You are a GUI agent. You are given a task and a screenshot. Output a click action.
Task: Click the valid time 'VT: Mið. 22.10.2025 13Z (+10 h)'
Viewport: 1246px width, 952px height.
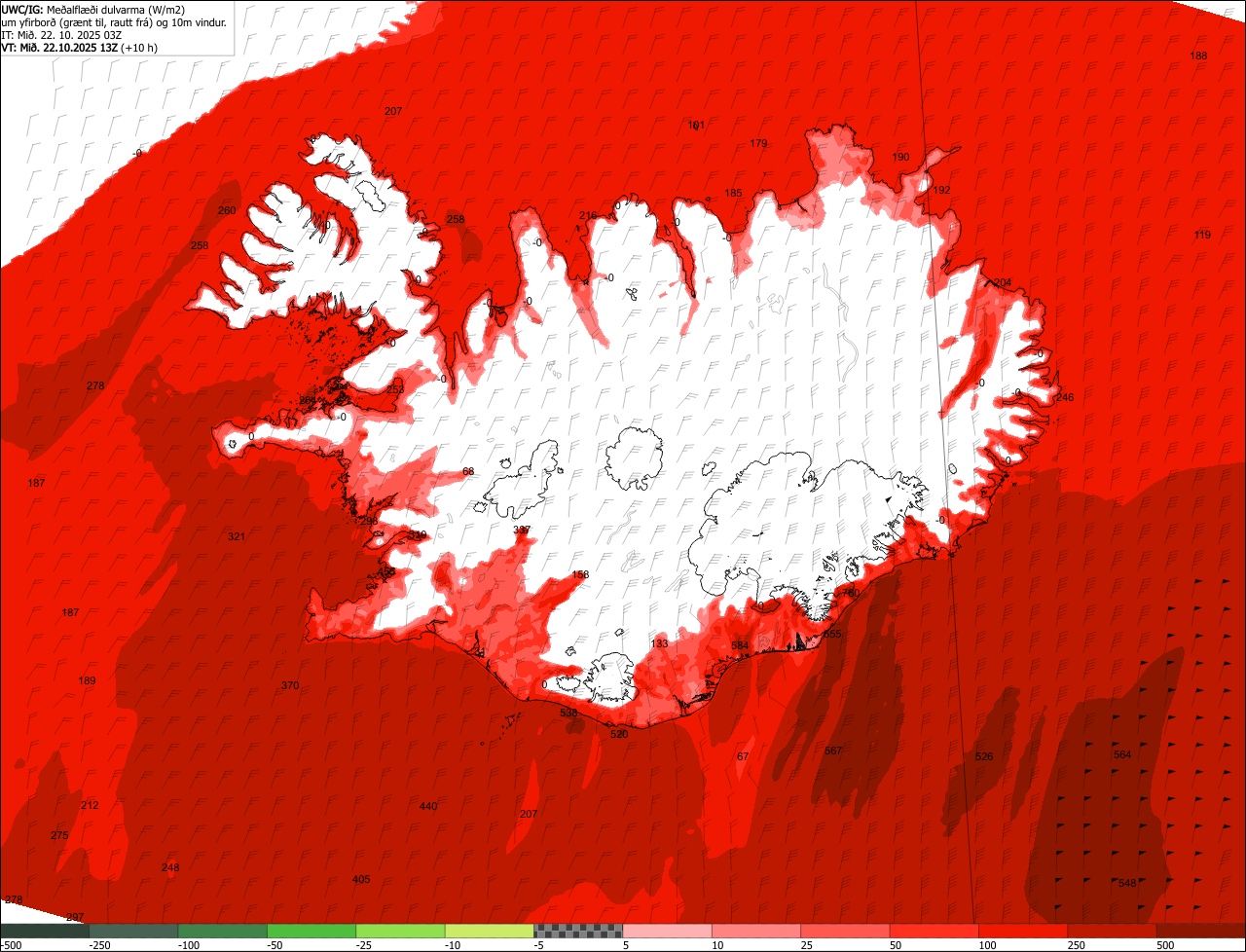tap(80, 48)
